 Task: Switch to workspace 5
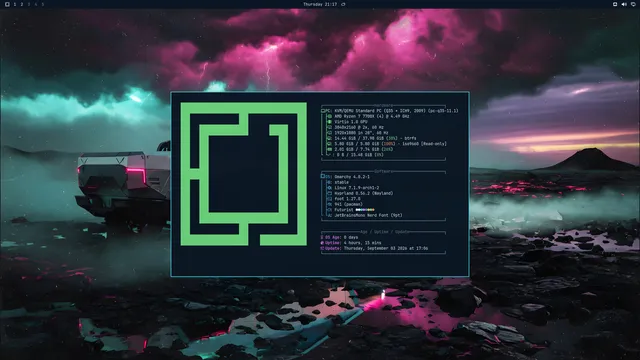42,4
